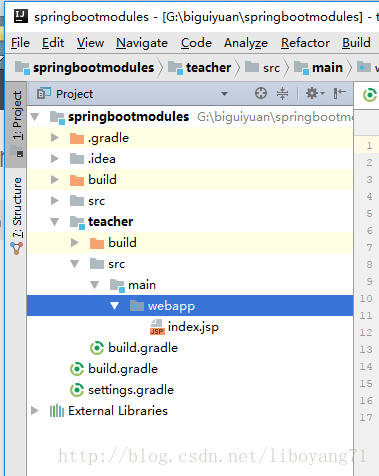Viewport: 379px width, 476px height.
Task: Expand the .gradle folder
Action: tap(55, 138)
